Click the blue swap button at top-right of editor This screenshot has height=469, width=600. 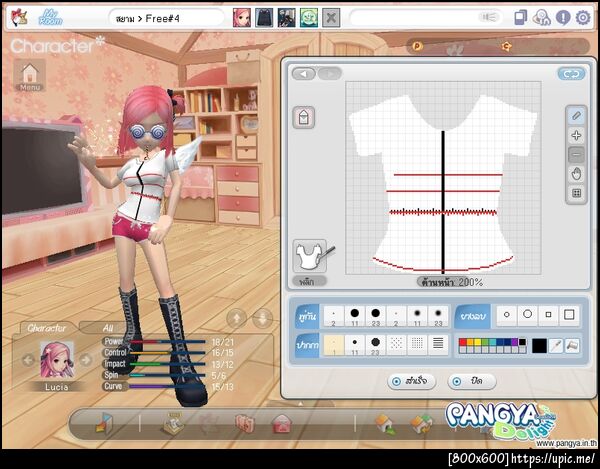[x=571, y=74]
